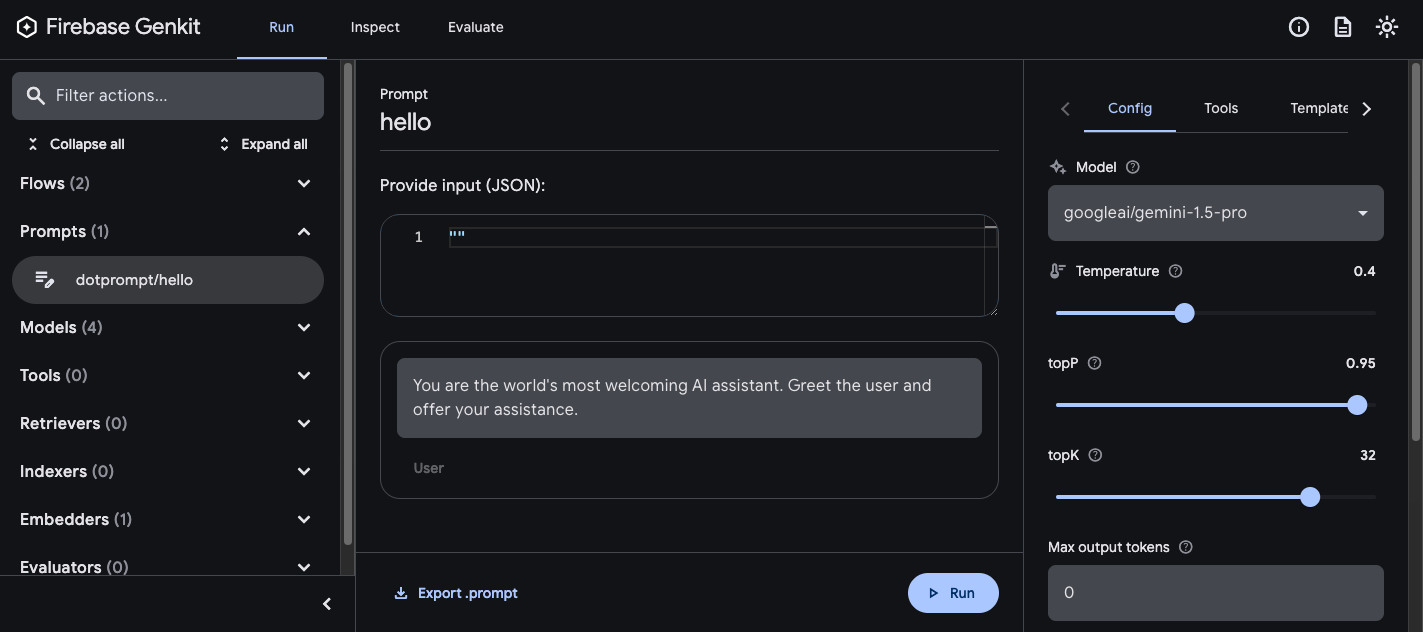Run the hello prompt
This screenshot has width=1423, height=632.
[x=953, y=593]
